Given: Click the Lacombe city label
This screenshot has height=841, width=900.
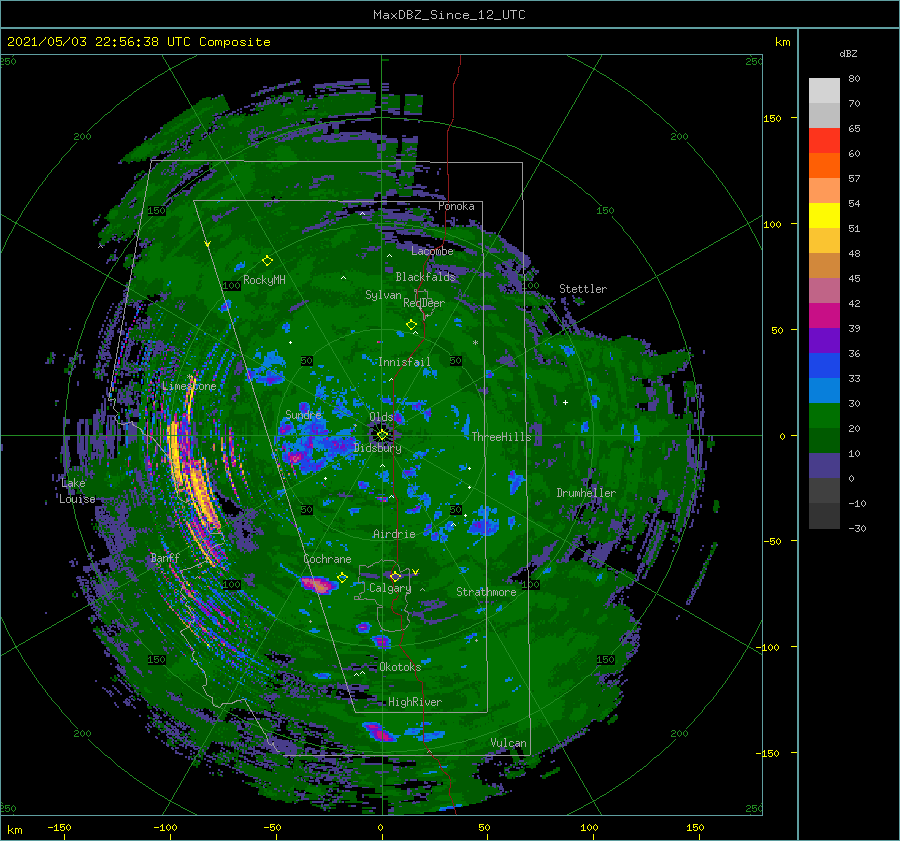Looking at the screenshot, I should pyautogui.click(x=432, y=251).
